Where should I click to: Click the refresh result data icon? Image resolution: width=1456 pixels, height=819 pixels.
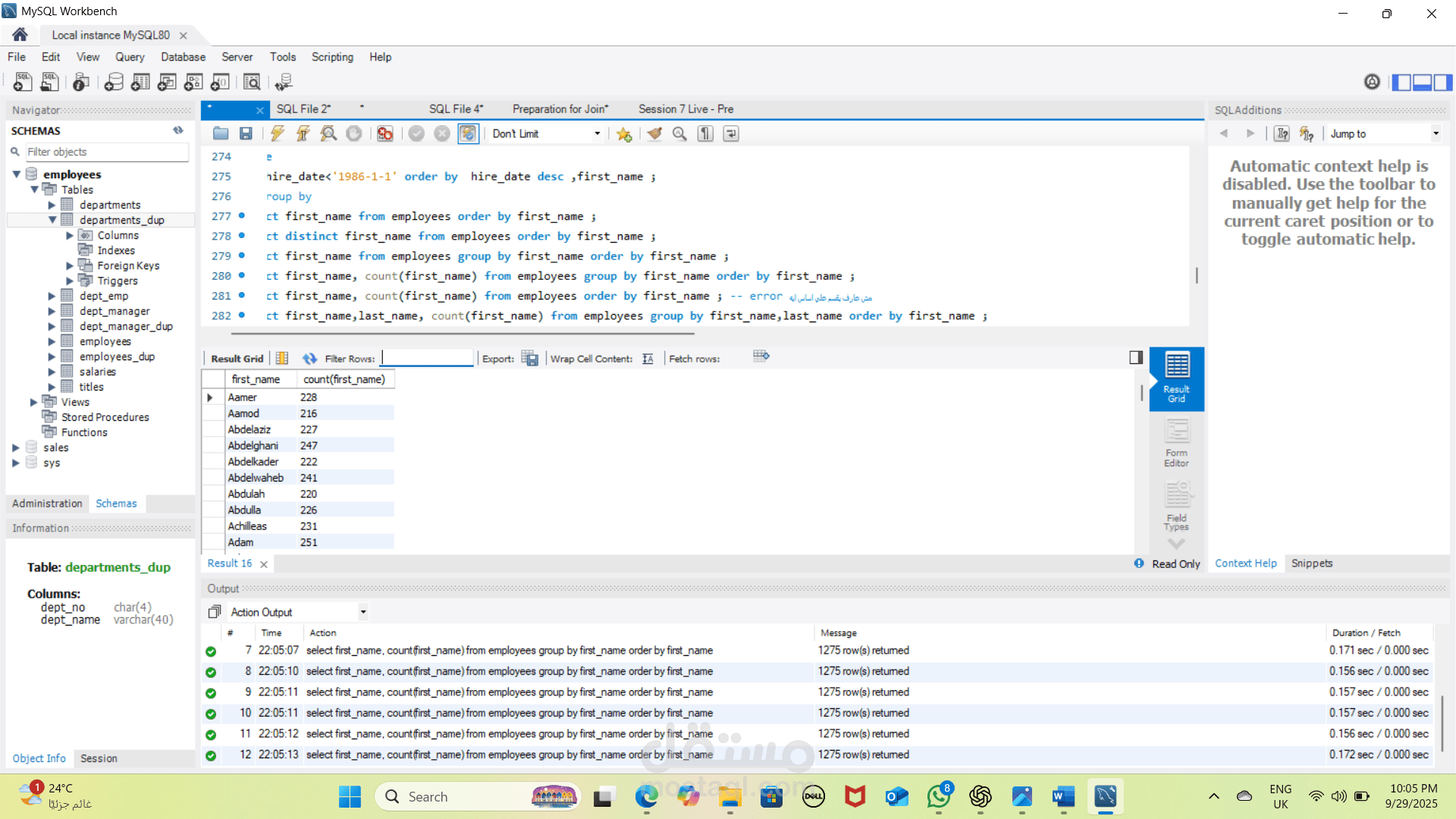(309, 359)
